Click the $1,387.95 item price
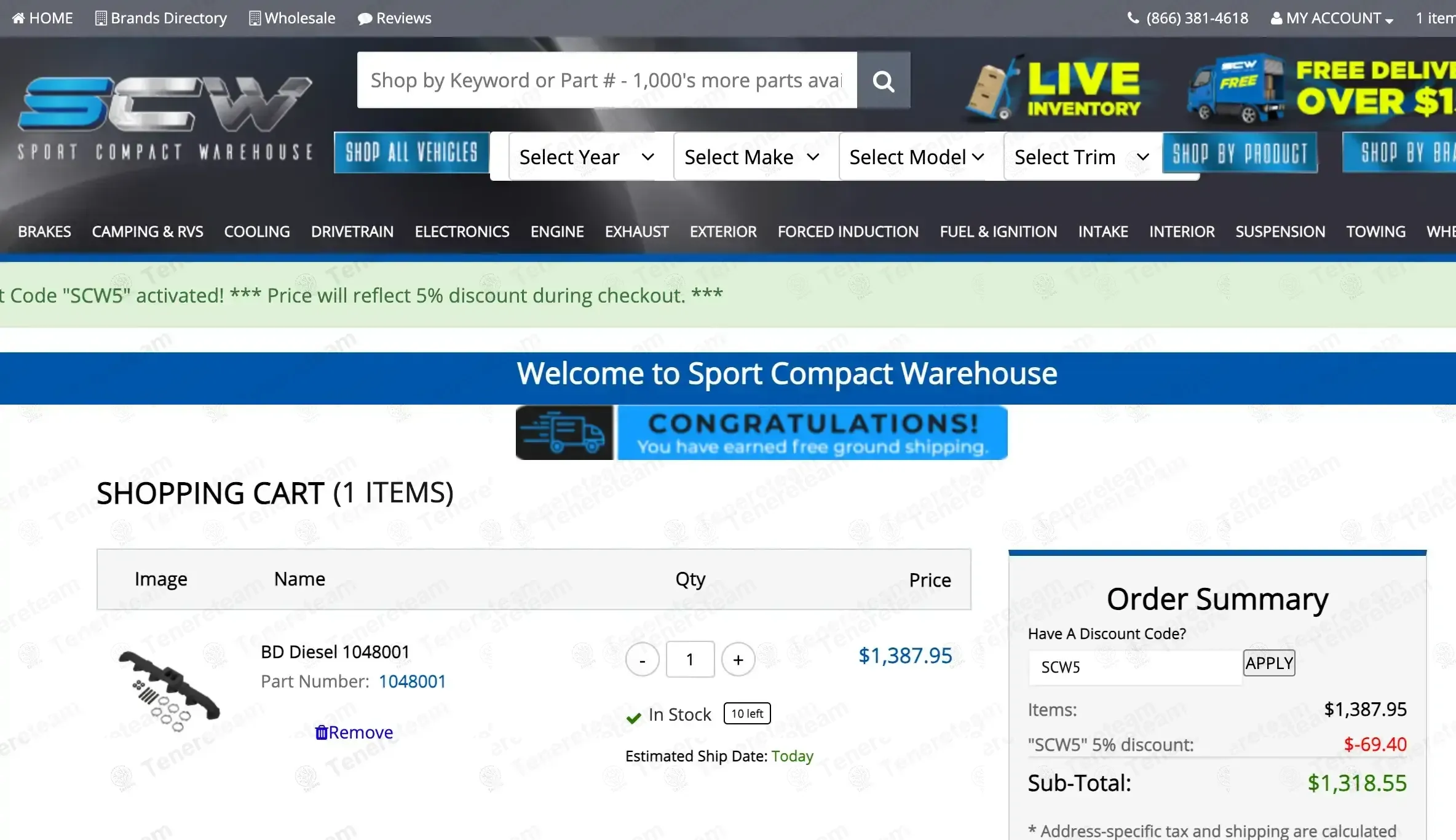The width and height of the screenshot is (1456, 840). click(x=905, y=656)
